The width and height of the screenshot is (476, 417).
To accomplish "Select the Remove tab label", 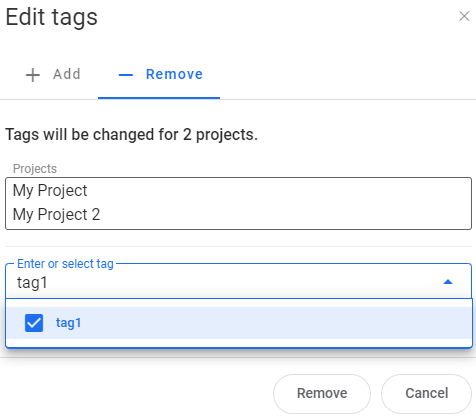I will pos(174,74).
